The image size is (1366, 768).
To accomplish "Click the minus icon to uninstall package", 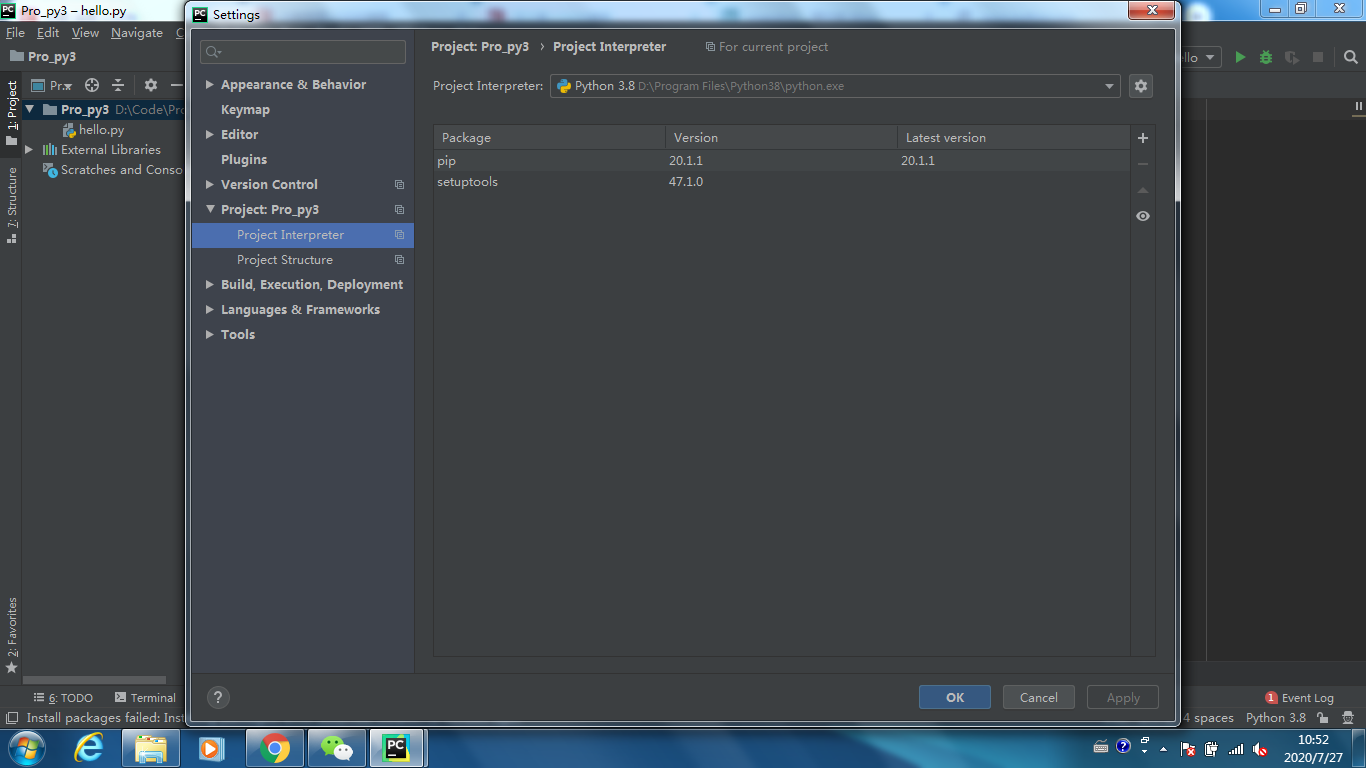I will tap(1143, 164).
